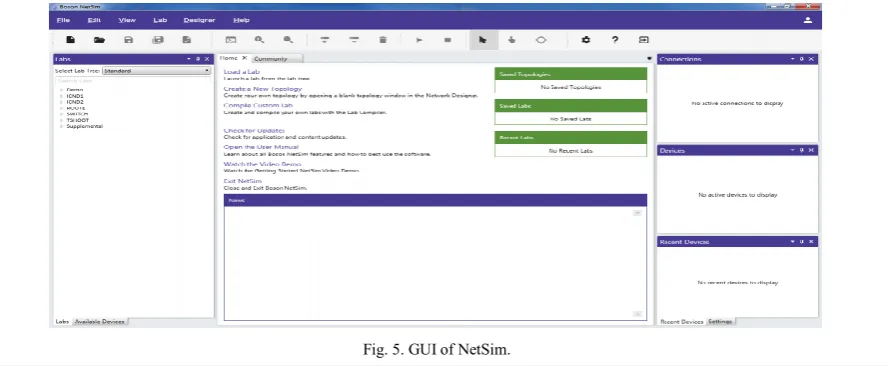Open the Labs panel options dropdown arrow
Viewport: 891px width, 366px height.
point(189,59)
